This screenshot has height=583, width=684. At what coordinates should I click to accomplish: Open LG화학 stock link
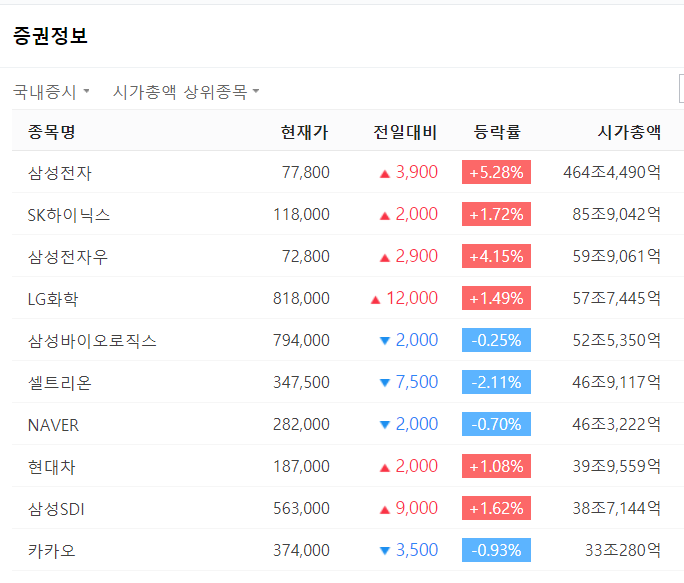[x=53, y=299]
